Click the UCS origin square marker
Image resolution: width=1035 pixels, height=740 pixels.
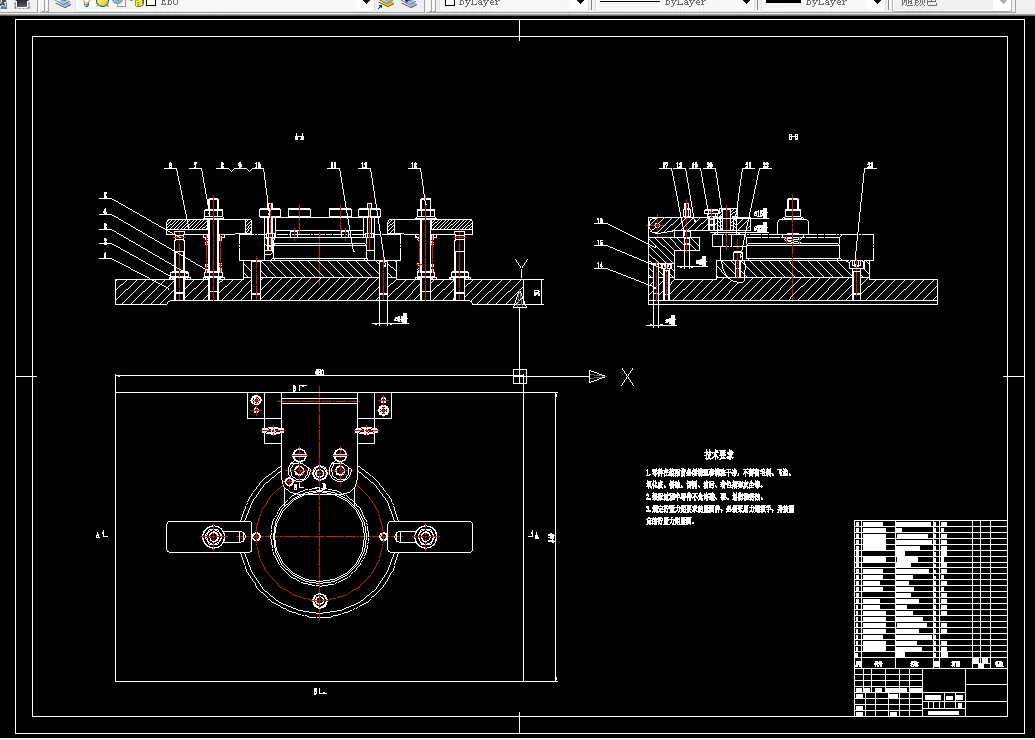[520, 376]
